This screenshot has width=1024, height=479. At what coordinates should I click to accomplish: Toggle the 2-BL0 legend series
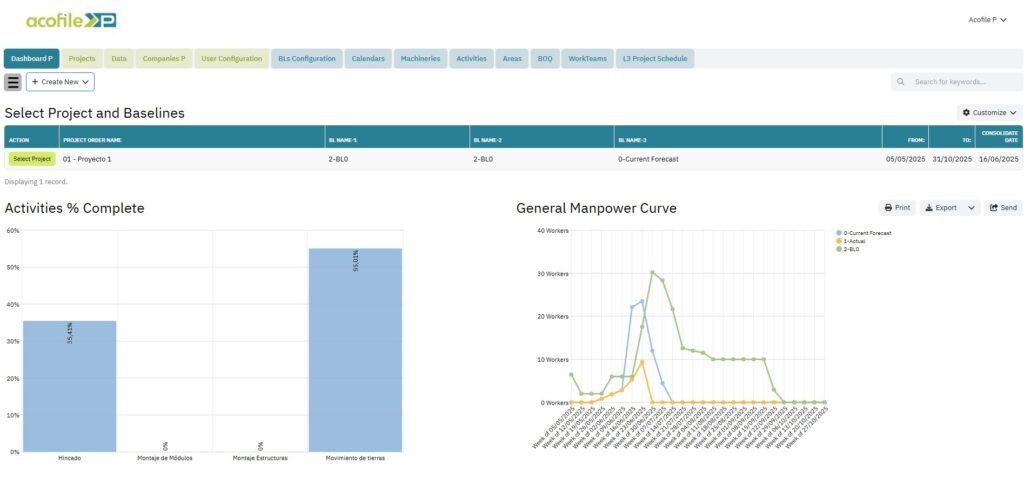pyautogui.click(x=853, y=248)
